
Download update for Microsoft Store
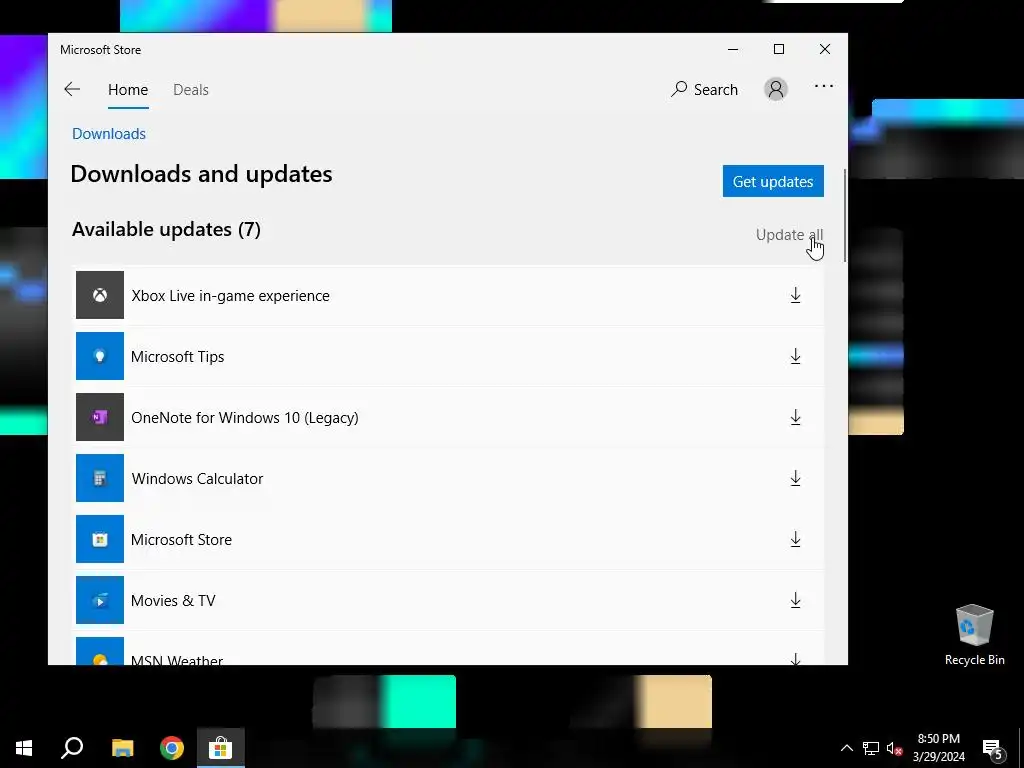click(795, 539)
